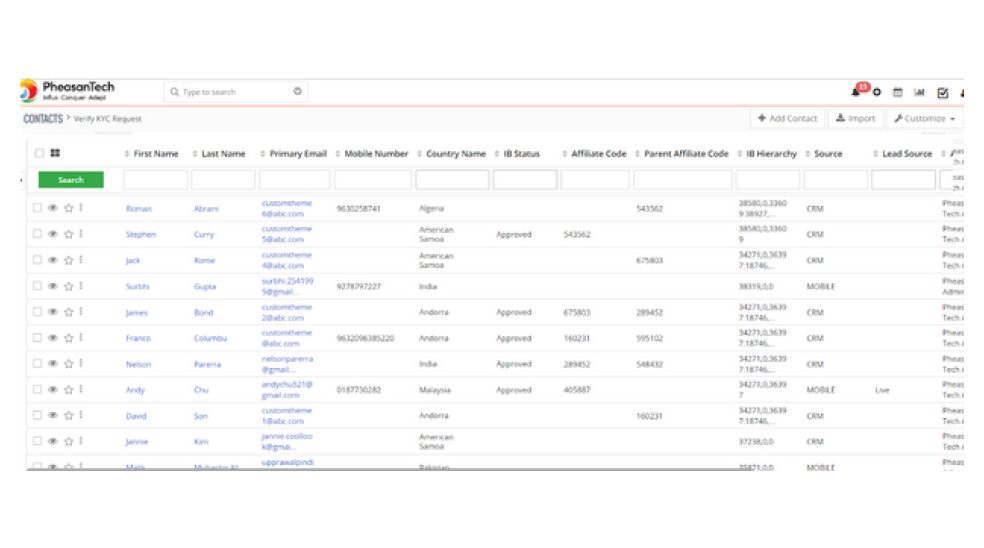Screen dimensions: 984x548
Task: Sort by the First Name column
Action: click(x=155, y=154)
